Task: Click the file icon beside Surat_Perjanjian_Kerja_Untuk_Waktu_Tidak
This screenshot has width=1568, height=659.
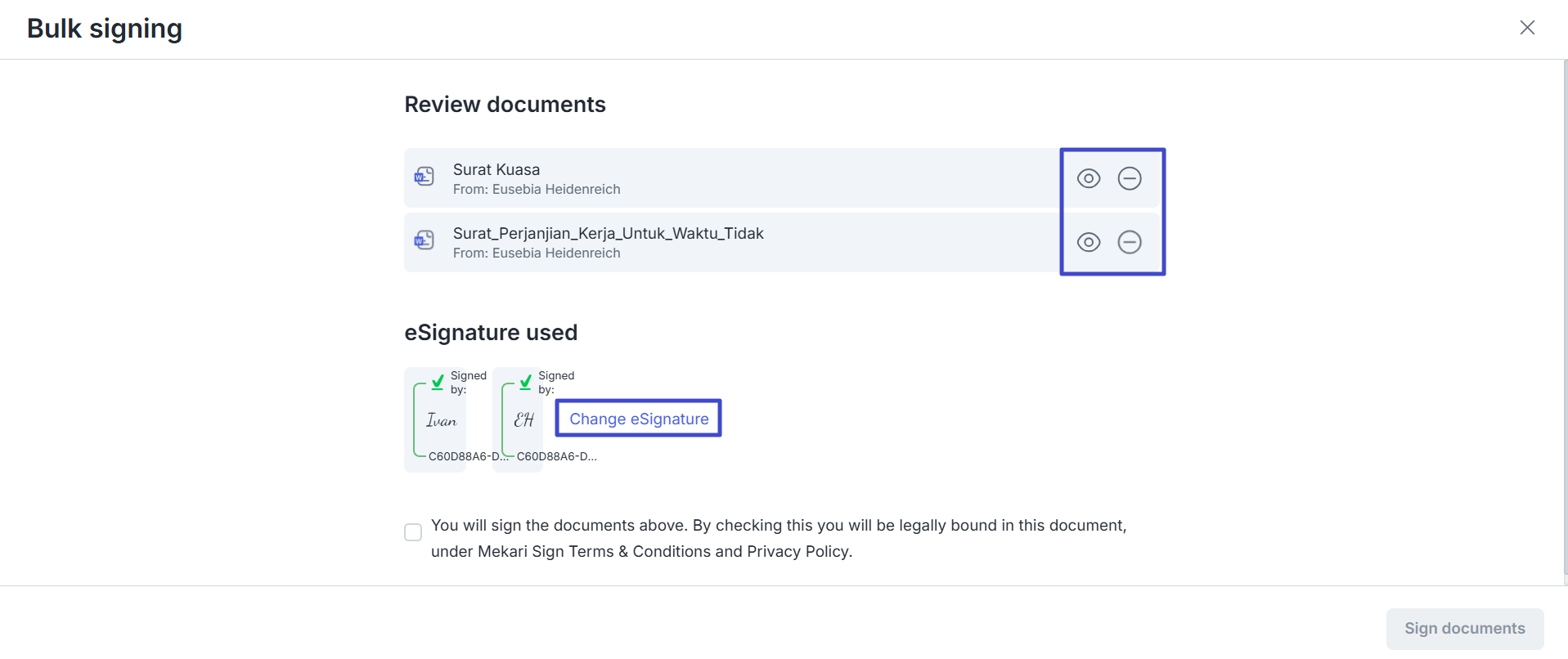Action: [x=424, y=240]
